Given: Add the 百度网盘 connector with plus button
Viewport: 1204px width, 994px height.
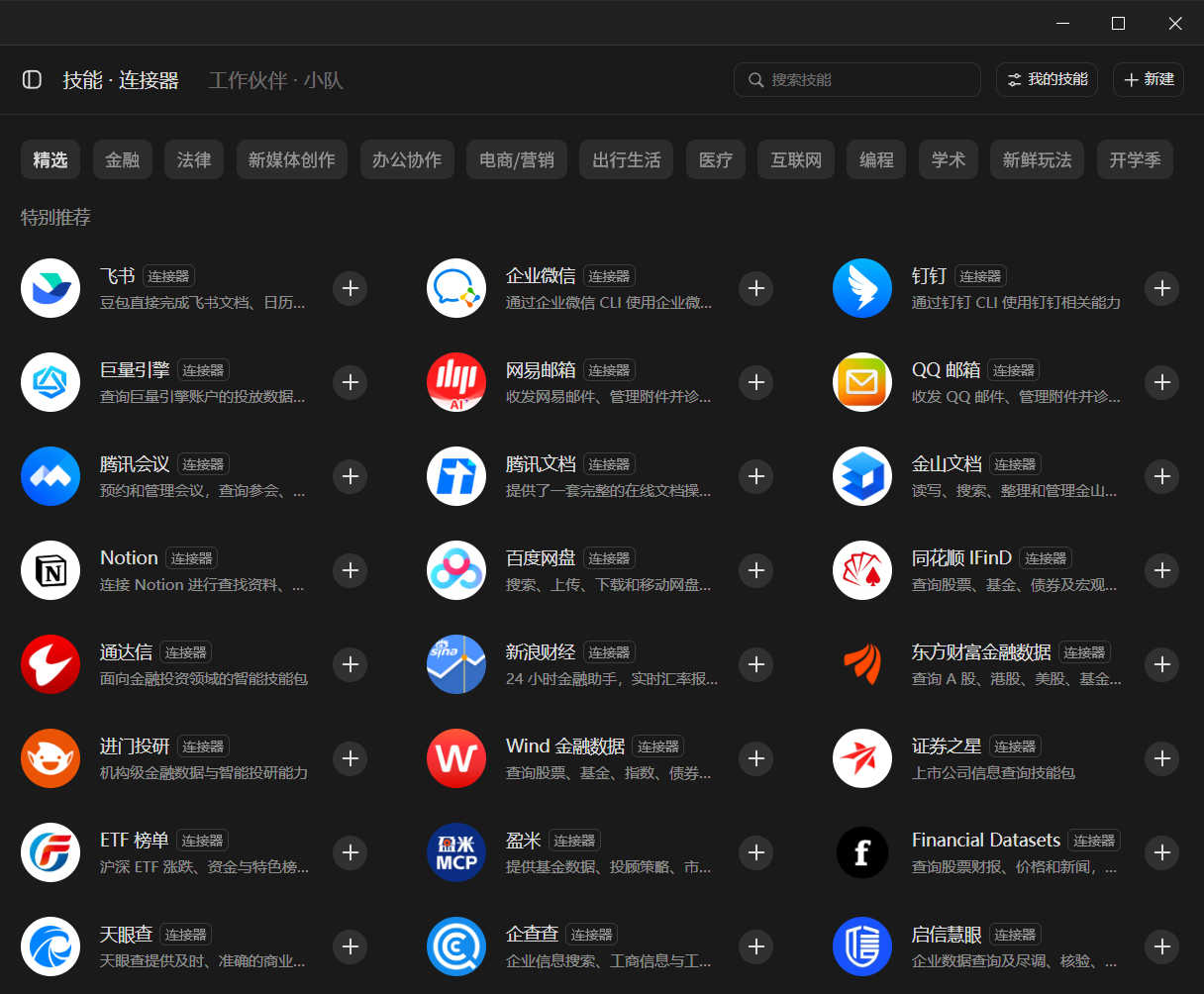Looking at the screenshot, I should coord(756,570).
